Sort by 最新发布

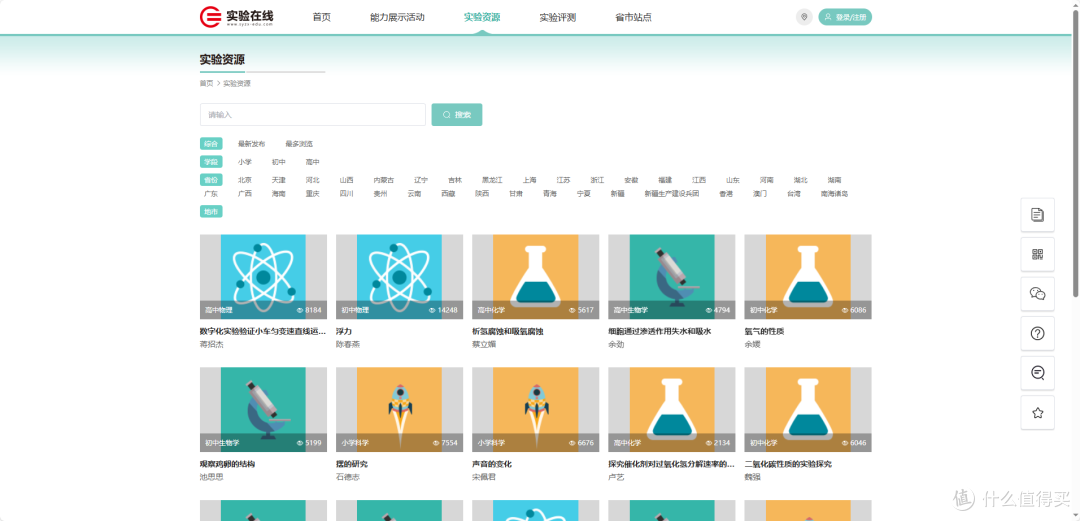point(251,144)
